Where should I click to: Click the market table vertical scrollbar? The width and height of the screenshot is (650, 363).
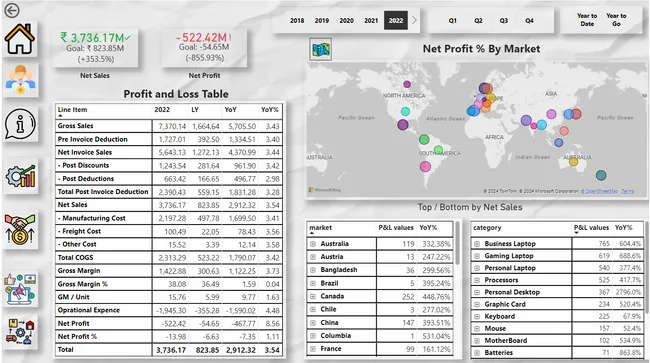[458, 244]
